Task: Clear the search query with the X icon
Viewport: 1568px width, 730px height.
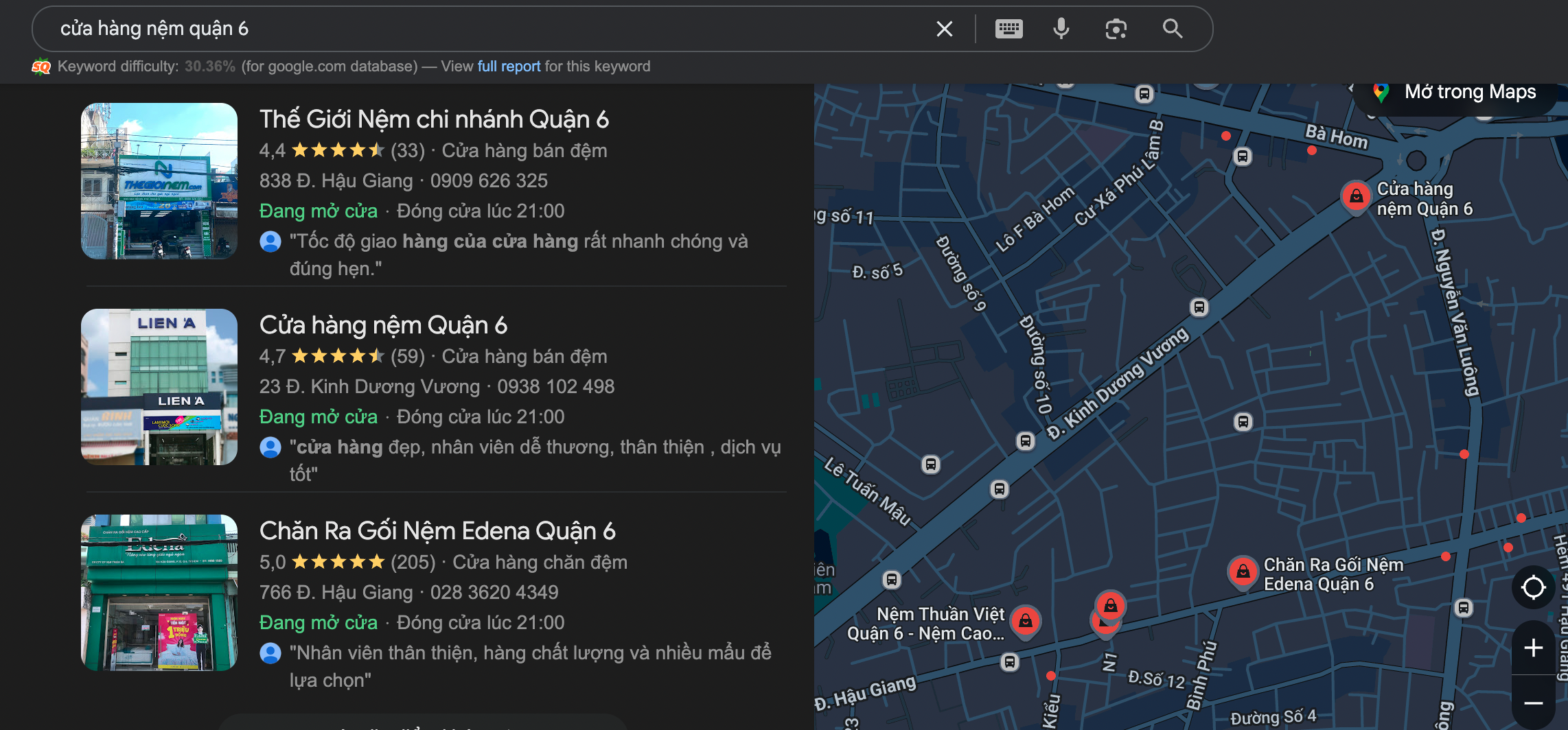Action: [x=945, y=29]
